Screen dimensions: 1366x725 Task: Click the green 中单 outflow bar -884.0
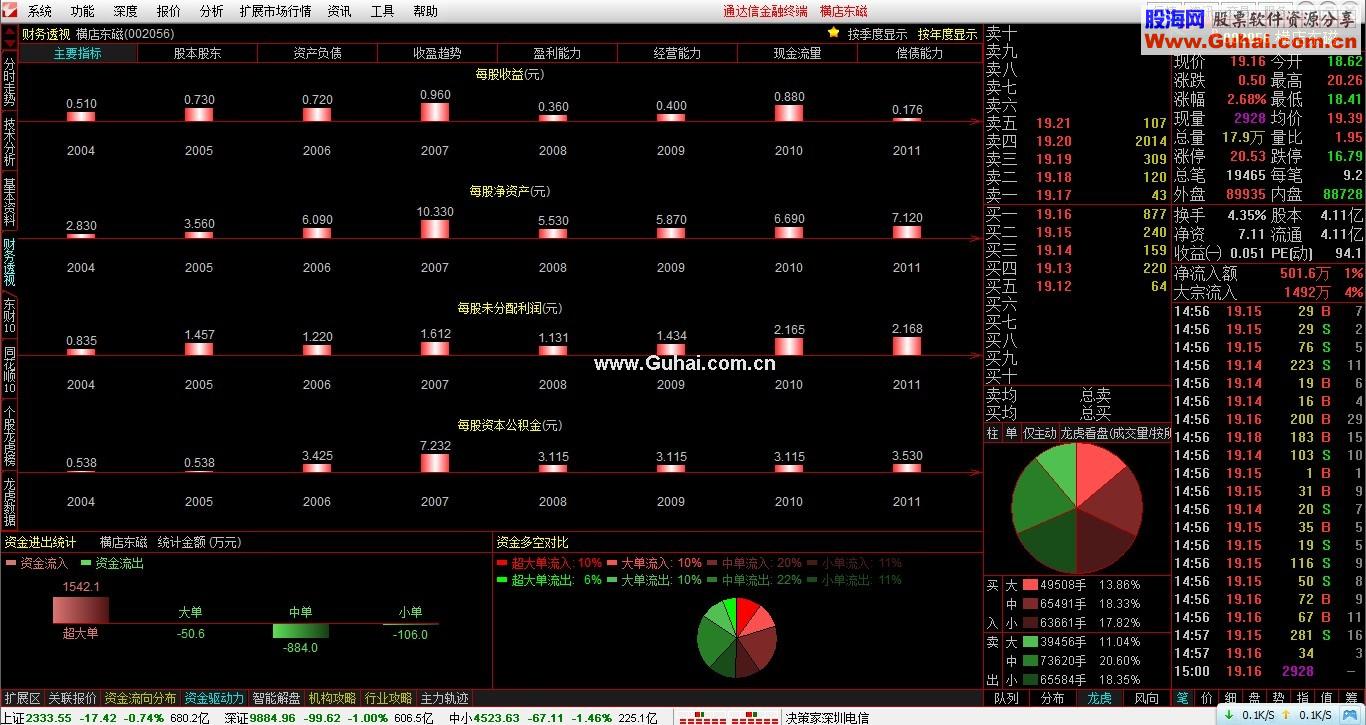pyautogui.click(x=300, y=631)
